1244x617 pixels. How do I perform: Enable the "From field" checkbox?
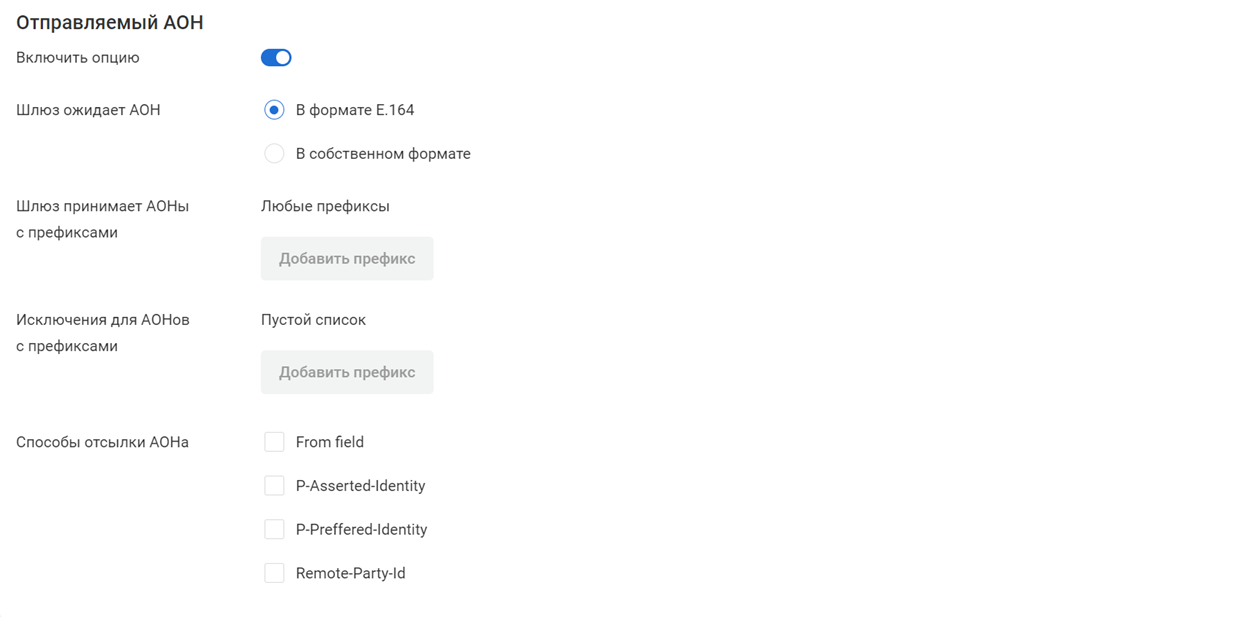(x=274, y=442)
